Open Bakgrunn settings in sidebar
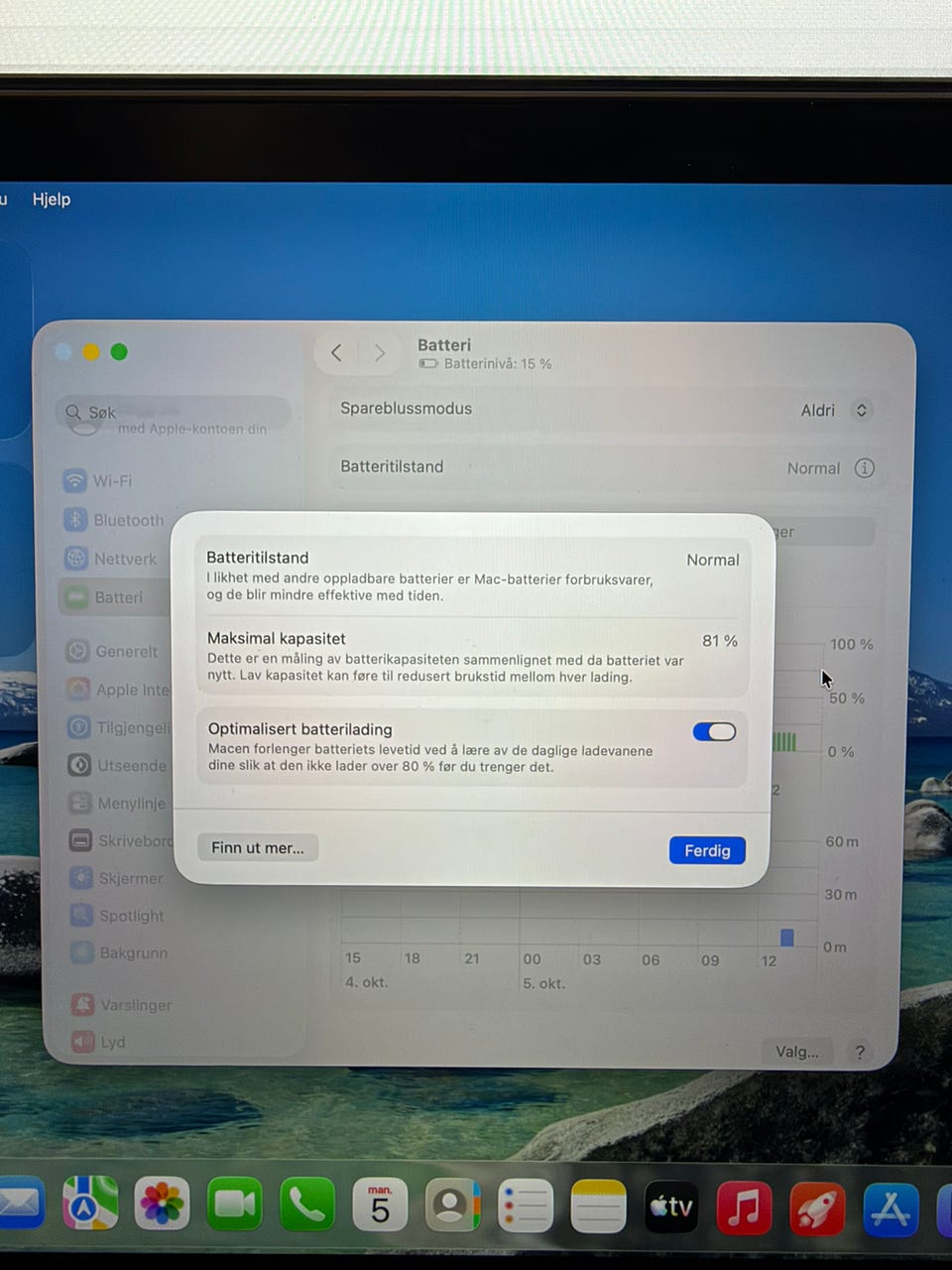Screen dimensions: 952x1270 coord(121,952)
